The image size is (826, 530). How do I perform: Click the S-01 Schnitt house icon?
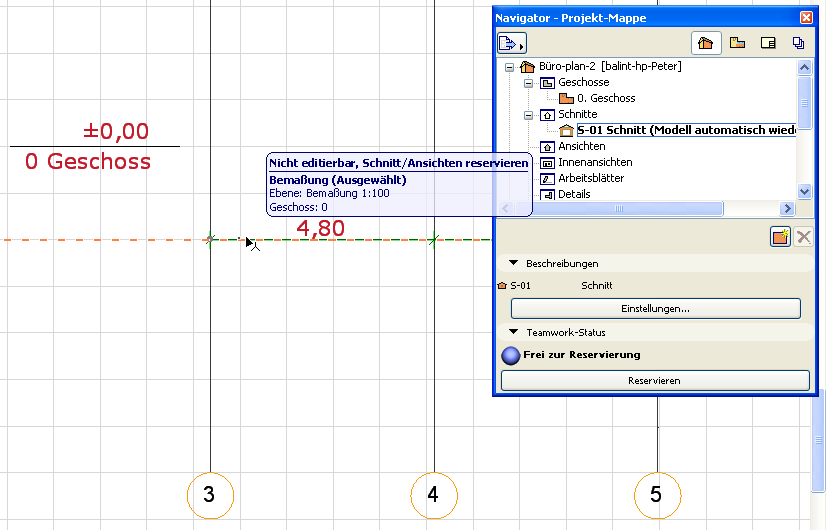[566, 131]
